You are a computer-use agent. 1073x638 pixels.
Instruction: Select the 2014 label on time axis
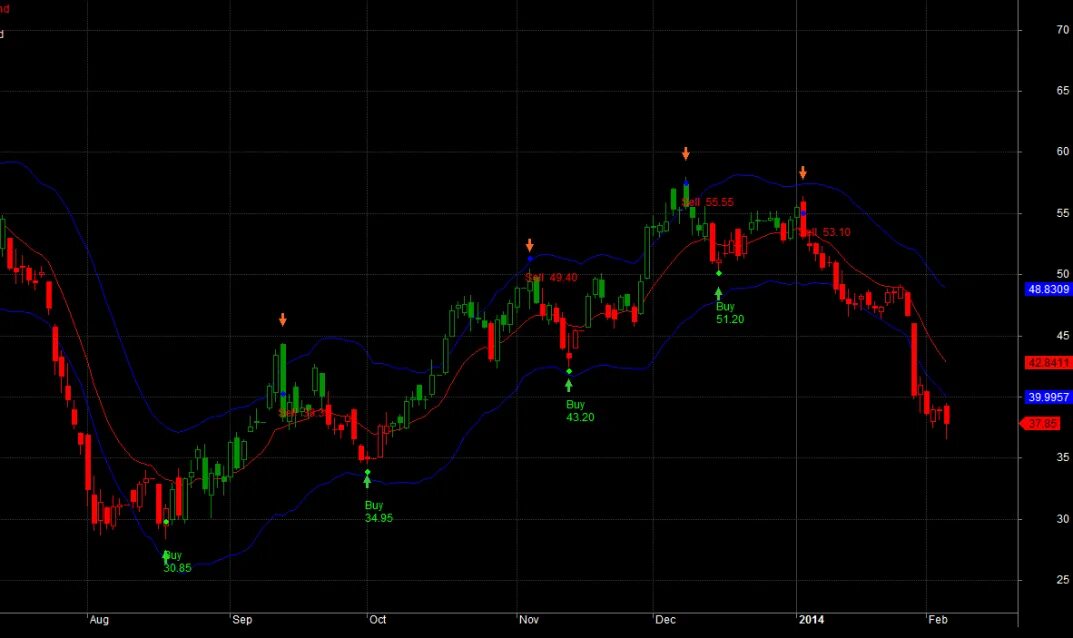[x=813, y=620]
